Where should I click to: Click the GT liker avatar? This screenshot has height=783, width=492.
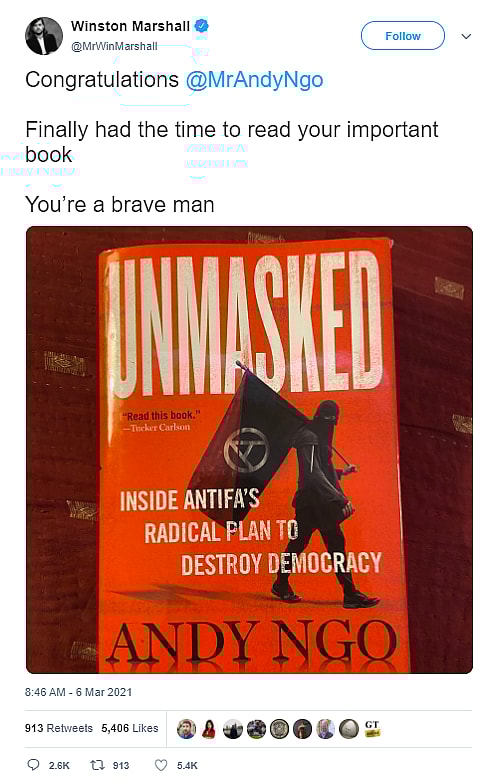(372, 729)
